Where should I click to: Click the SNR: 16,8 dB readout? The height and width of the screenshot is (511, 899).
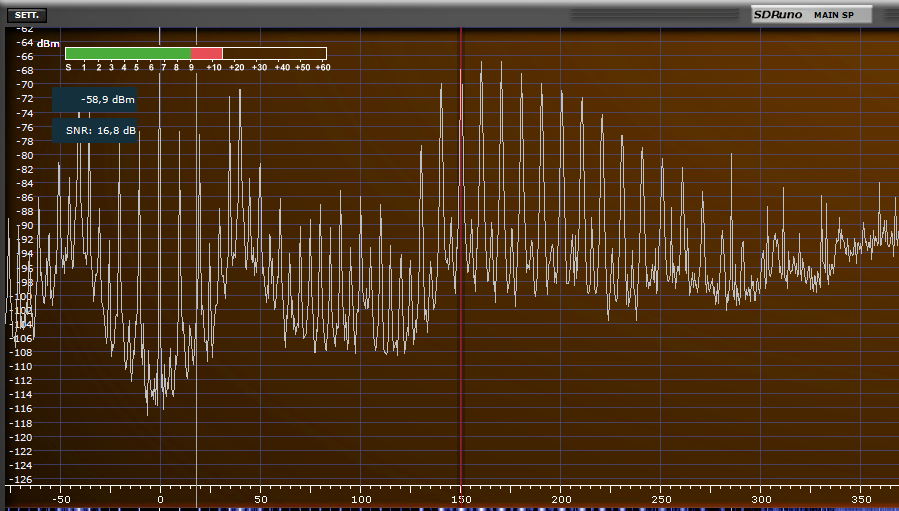coord(95,131)
